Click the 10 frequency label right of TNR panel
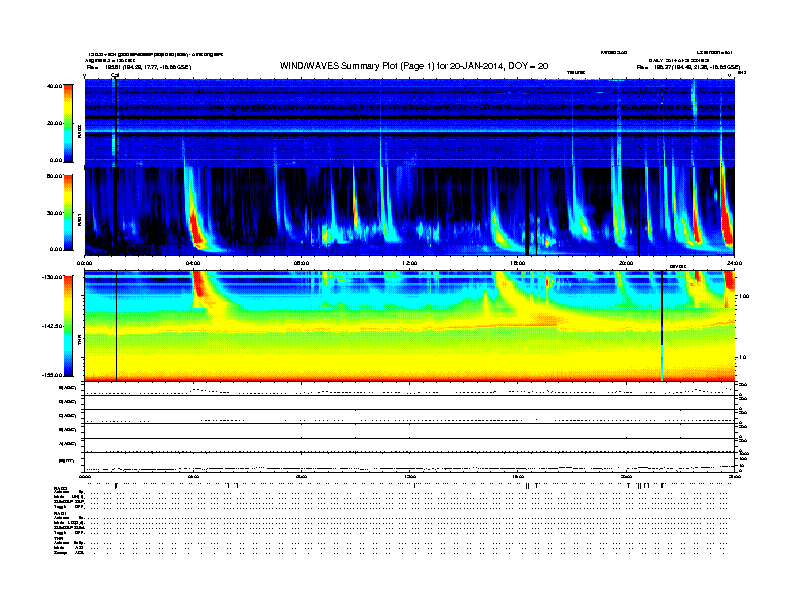This screenshot has width=792, height=612. pyautogui.click(x=742, y=358)
